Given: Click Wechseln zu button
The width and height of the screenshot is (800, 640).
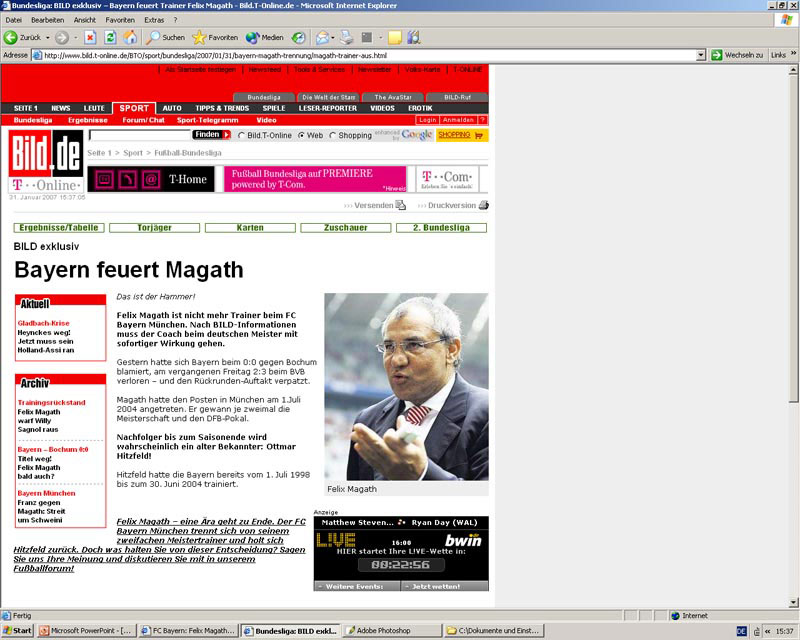Looking at the screenshot, I should coord(738,55).
